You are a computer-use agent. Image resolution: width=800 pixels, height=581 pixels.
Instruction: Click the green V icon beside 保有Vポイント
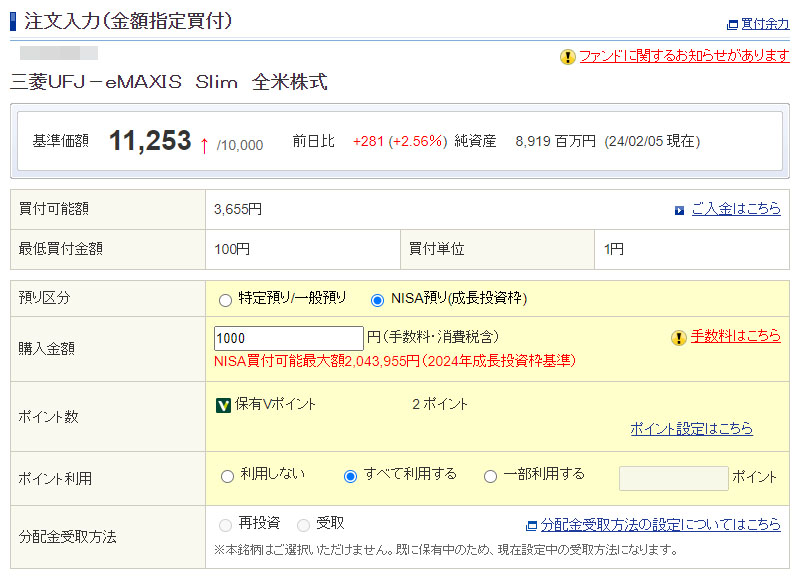pyautogui.click(x=224, y=405)
